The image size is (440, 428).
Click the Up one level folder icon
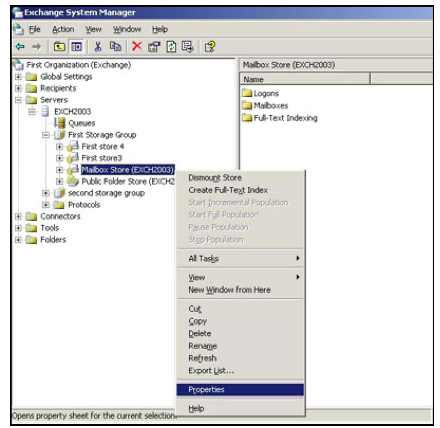[59, 47]
